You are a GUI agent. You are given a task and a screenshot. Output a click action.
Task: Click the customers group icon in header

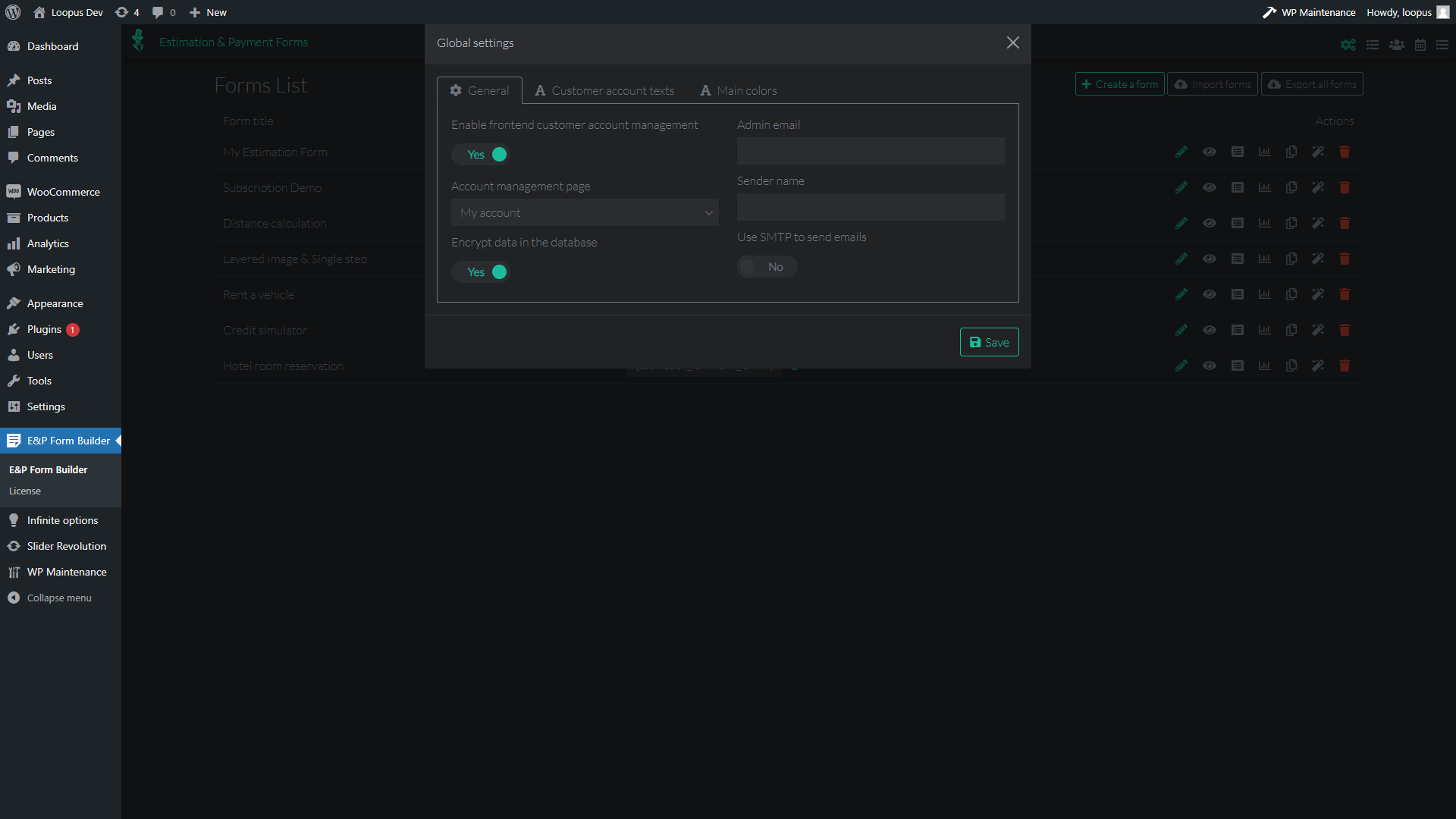click(1396, 45)
